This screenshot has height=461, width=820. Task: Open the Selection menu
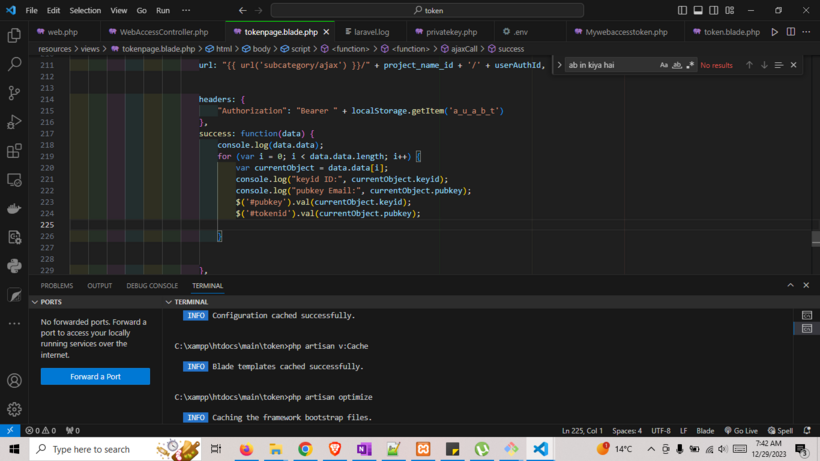pyautogui.click(x=85, y=10)
